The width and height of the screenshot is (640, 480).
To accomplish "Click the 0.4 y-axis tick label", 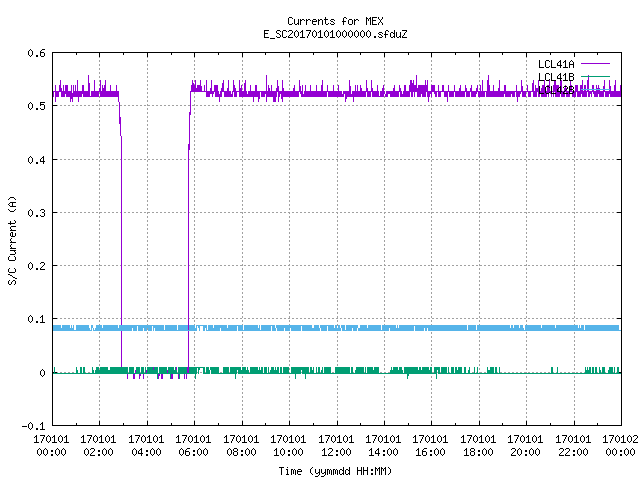I will tap(36, 160).
